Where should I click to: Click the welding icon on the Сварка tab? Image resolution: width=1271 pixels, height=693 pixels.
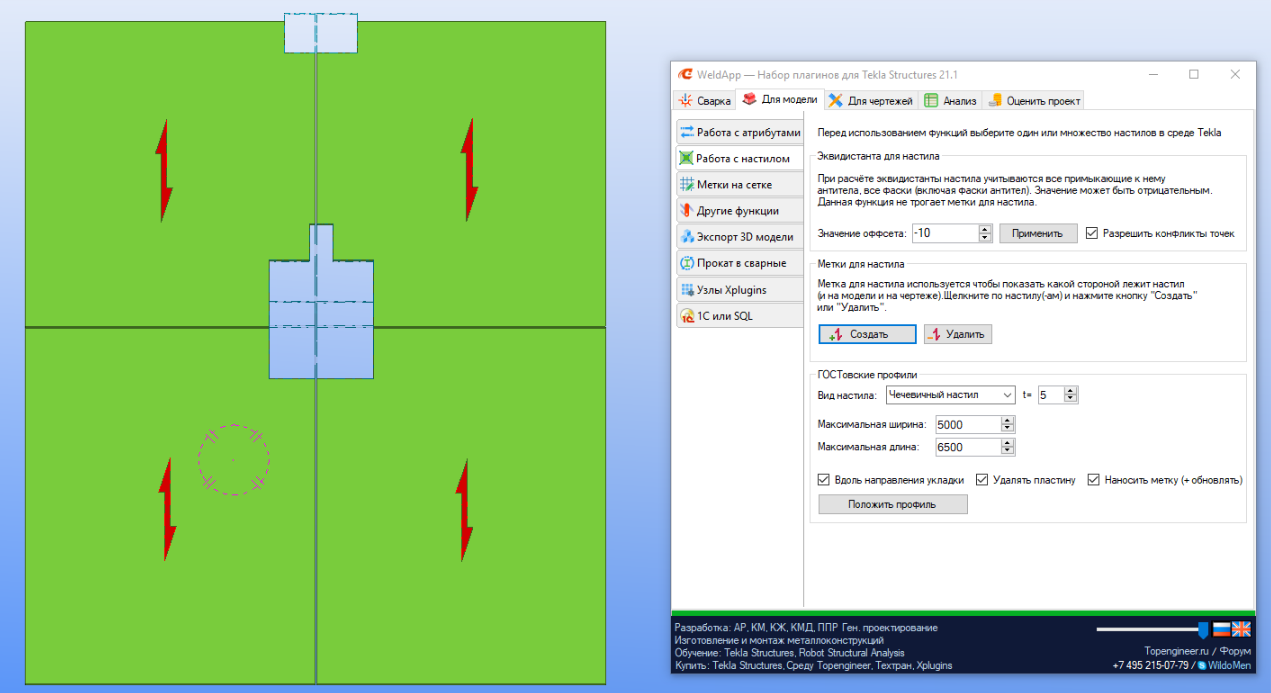[x=685, y=101]
